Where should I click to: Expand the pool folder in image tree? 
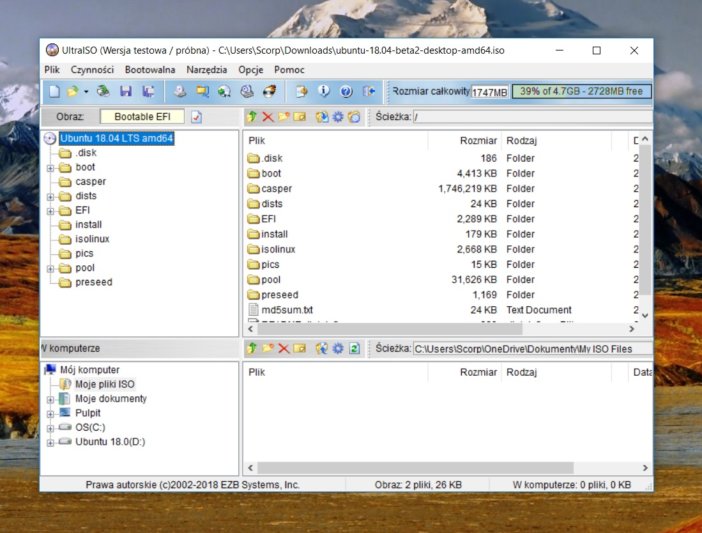click(50, 269)
